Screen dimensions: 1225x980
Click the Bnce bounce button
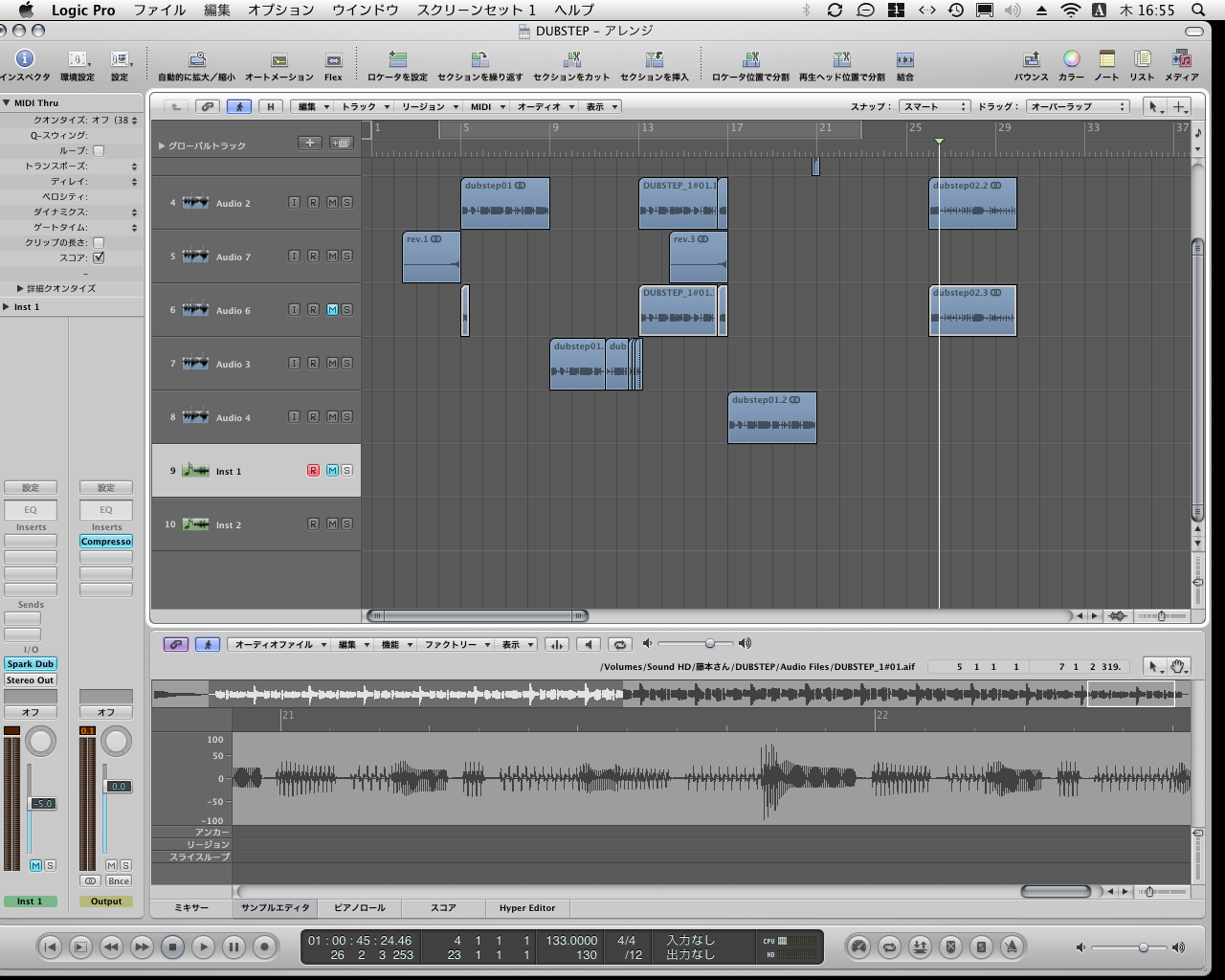coord(119,880)
